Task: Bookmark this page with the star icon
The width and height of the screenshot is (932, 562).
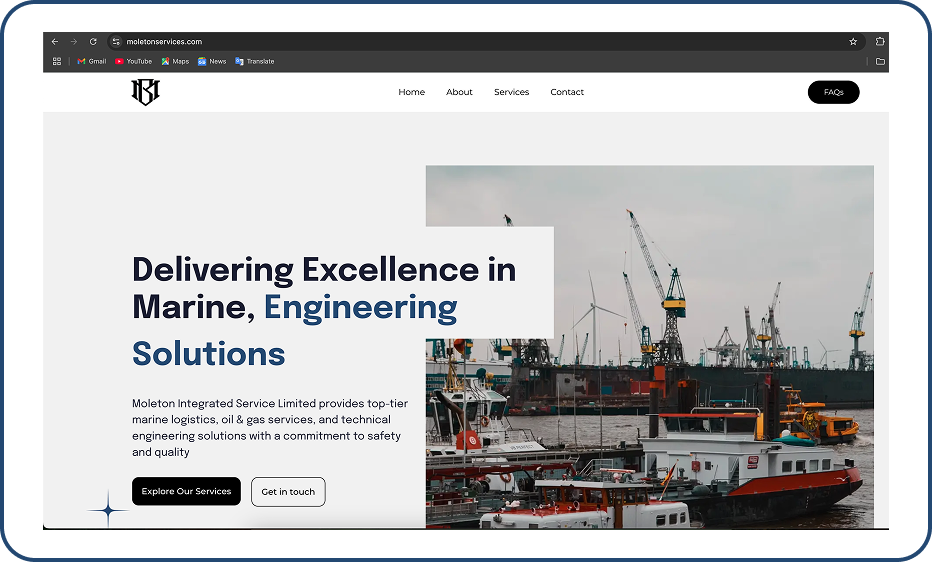Action: point(853,42)
